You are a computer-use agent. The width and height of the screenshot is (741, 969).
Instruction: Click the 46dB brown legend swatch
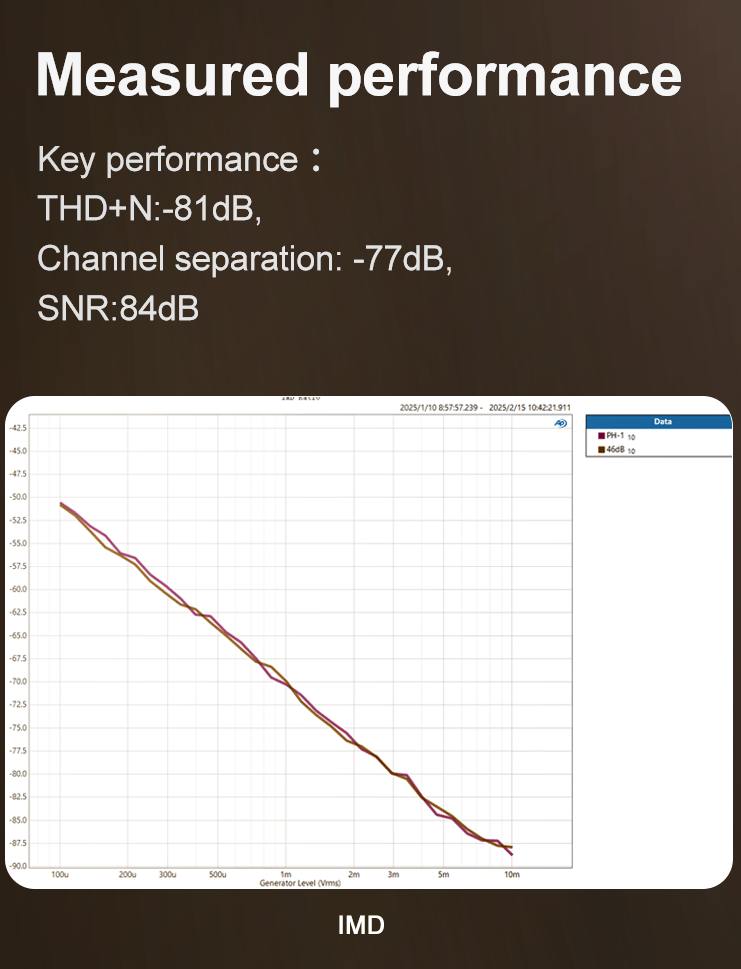601,450
